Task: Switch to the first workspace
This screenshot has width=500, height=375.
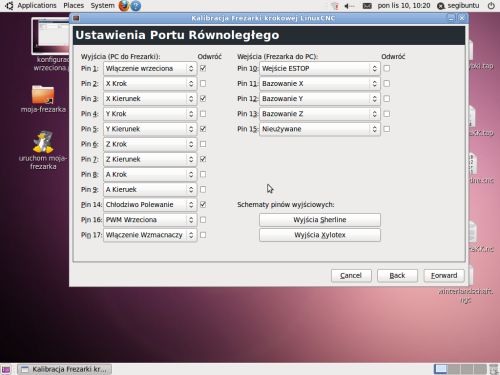Action: pos(440,369)
